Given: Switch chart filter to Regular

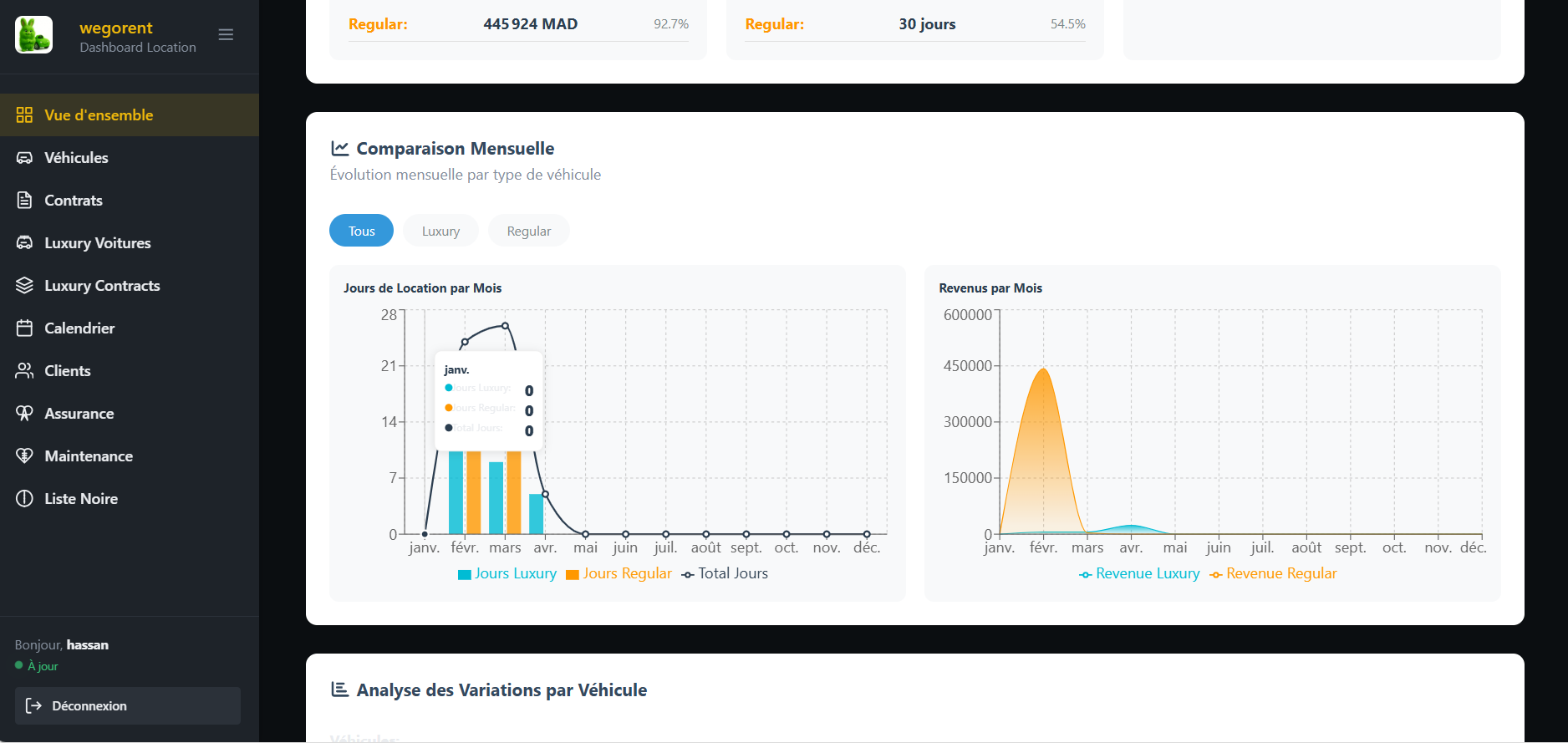Looking at the screenshot, I should point(528,232).
